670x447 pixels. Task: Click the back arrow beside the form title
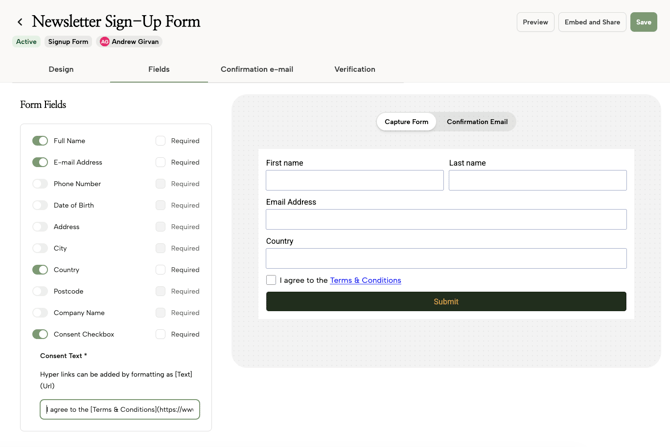tap(20, 22)
